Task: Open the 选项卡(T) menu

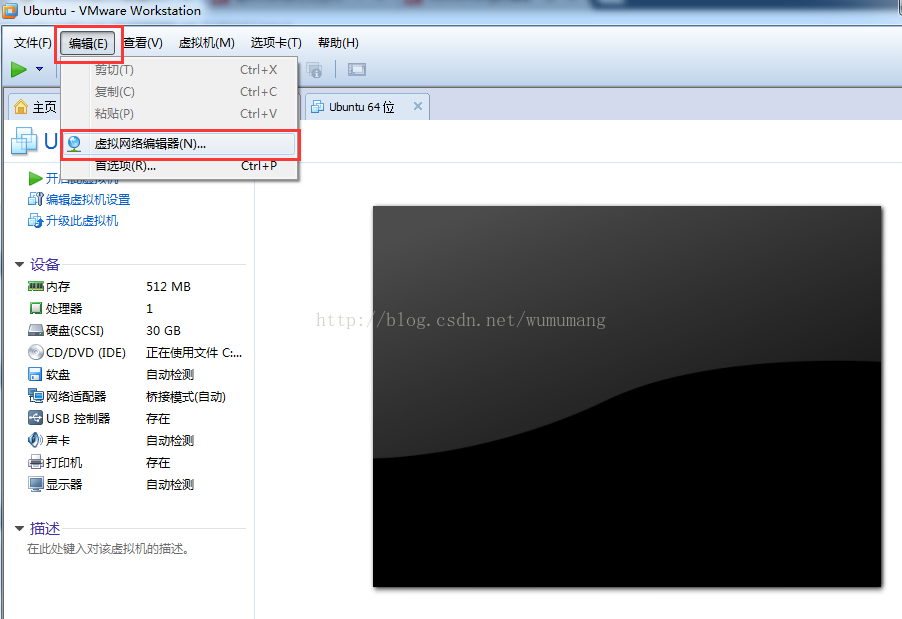Action: 276,43
